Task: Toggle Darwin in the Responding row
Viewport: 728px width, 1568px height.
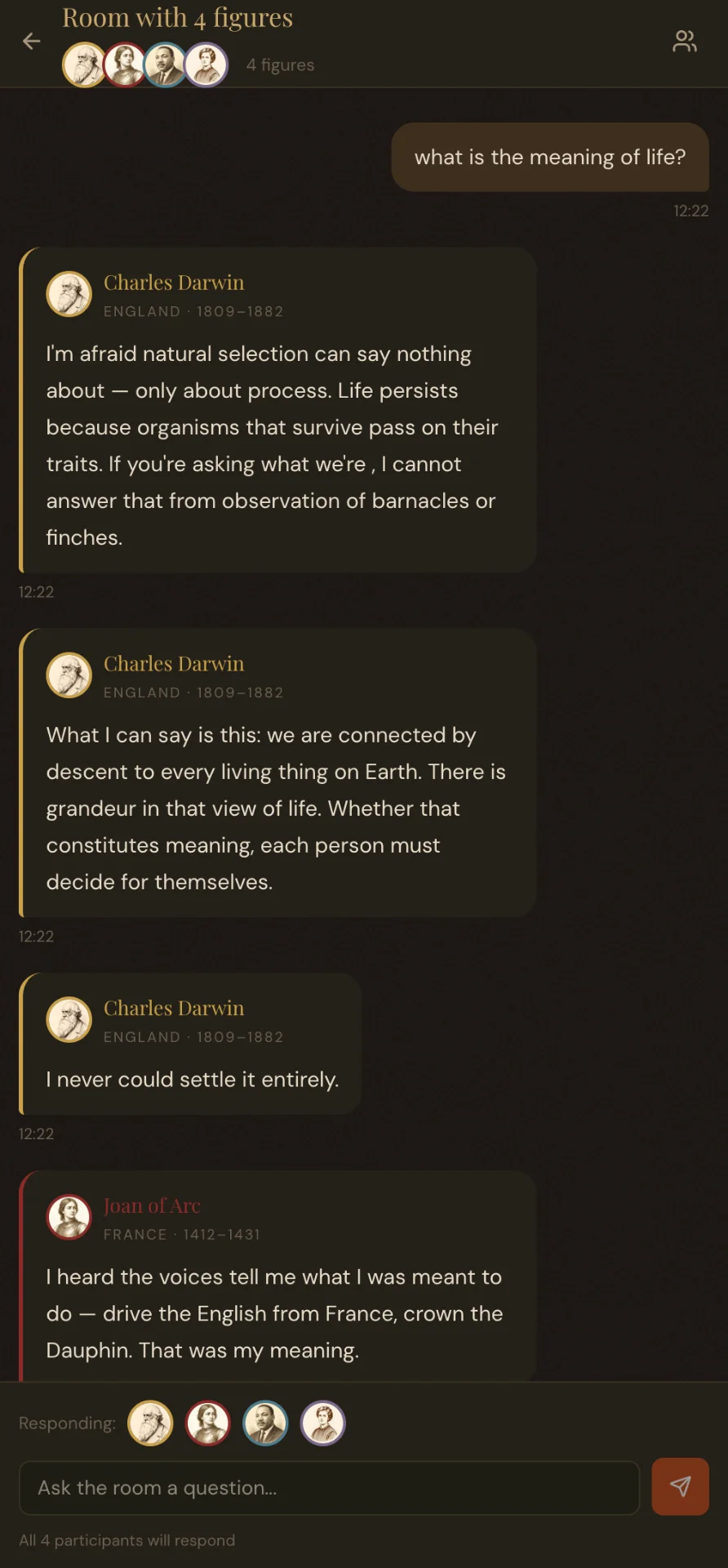Action: point(151,1423)
